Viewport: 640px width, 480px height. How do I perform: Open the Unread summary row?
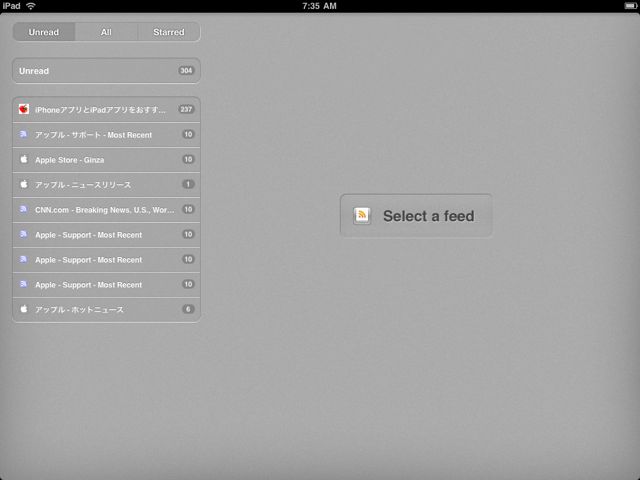[107, 71]
